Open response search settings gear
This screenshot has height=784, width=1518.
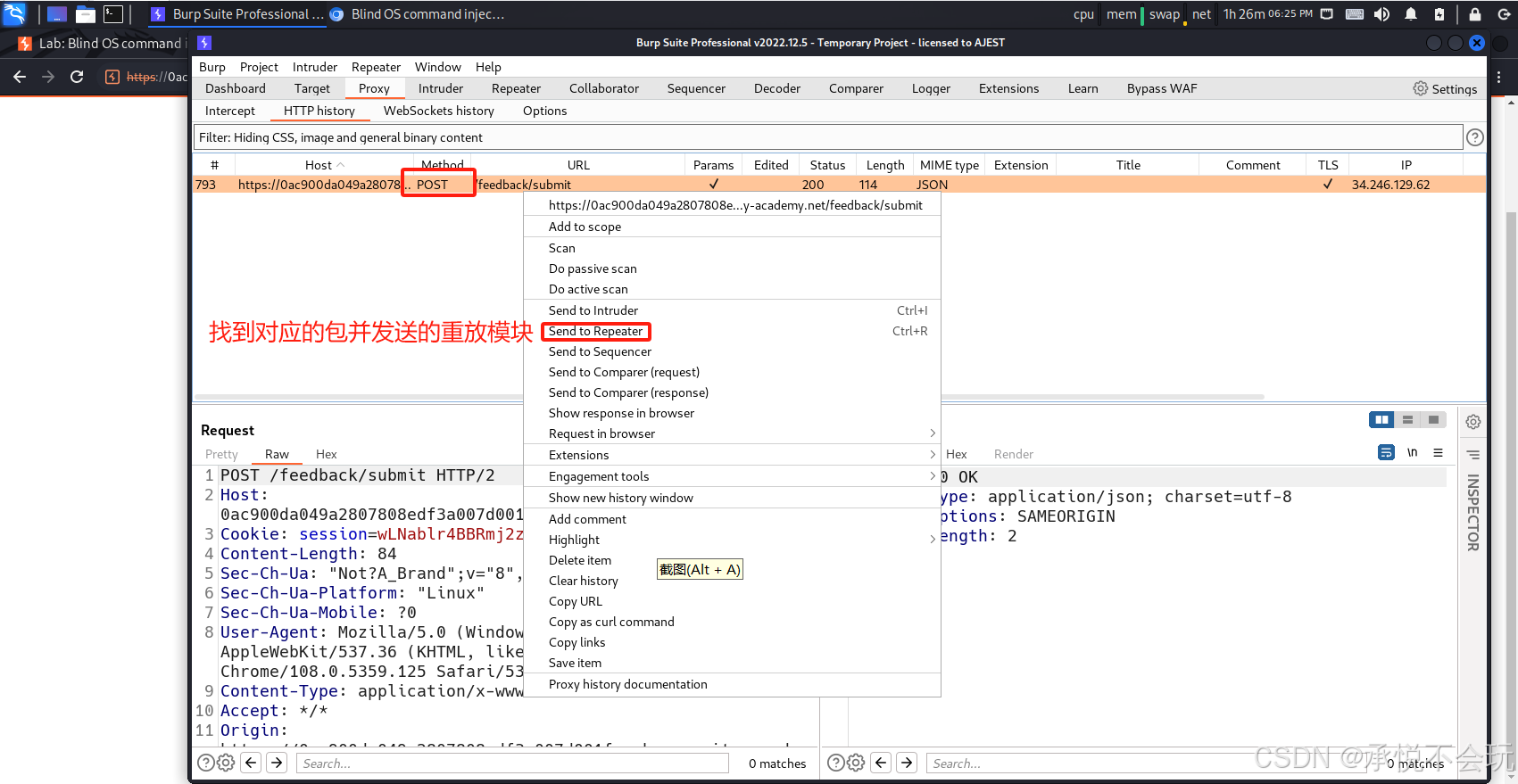click(x=856, y=763)
